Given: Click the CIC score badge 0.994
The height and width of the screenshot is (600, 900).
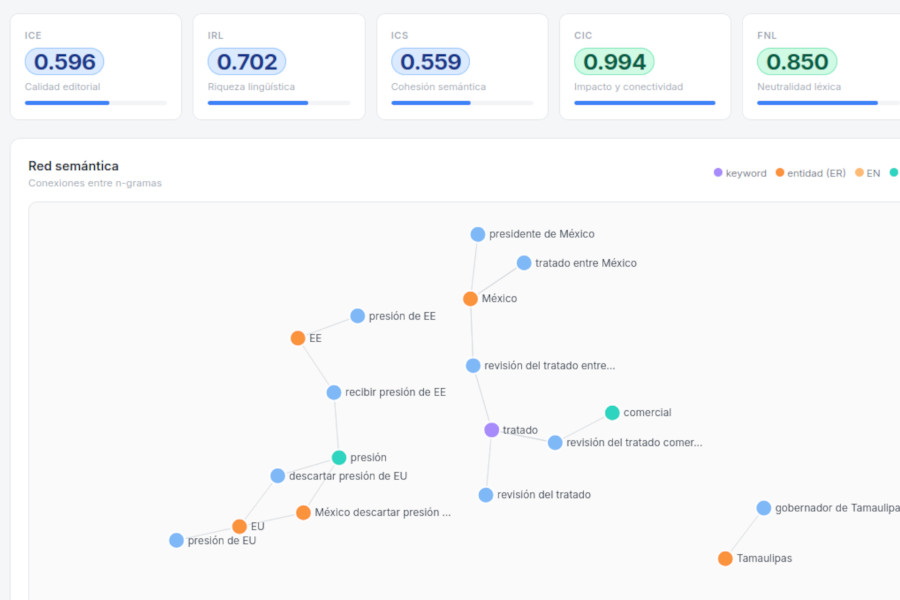Looking at the screenshot, I should click(x=613, y=62).
